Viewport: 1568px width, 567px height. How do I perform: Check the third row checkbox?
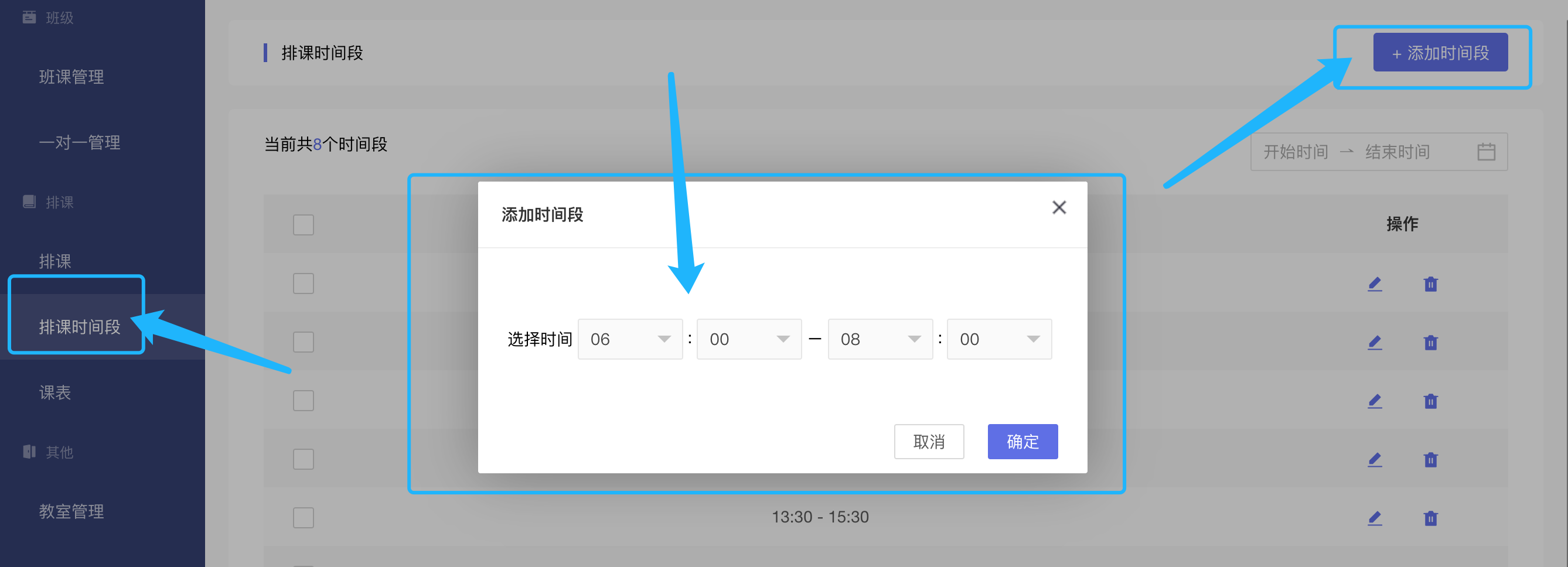[303, 400]
